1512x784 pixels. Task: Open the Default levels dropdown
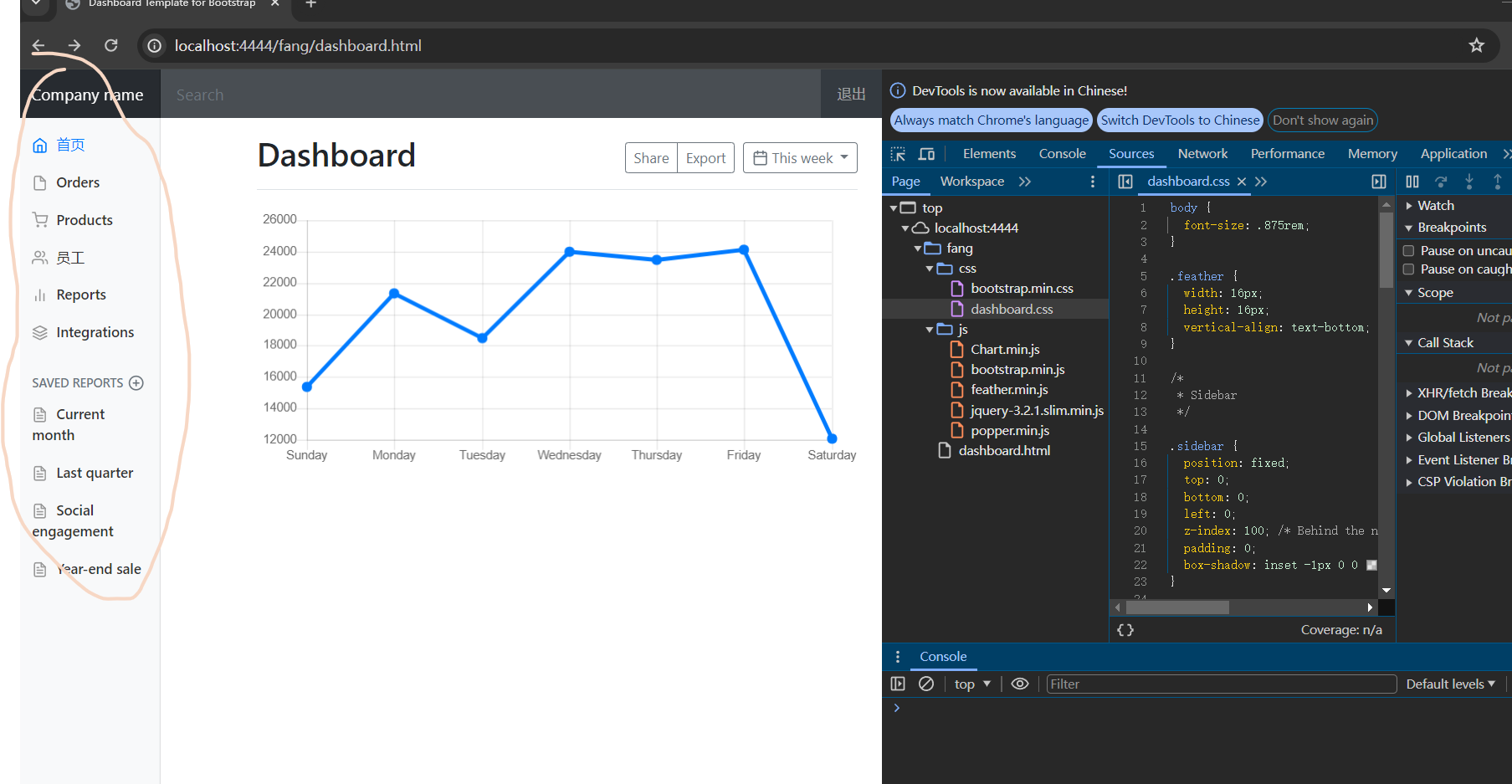(x=1450, y=684)
